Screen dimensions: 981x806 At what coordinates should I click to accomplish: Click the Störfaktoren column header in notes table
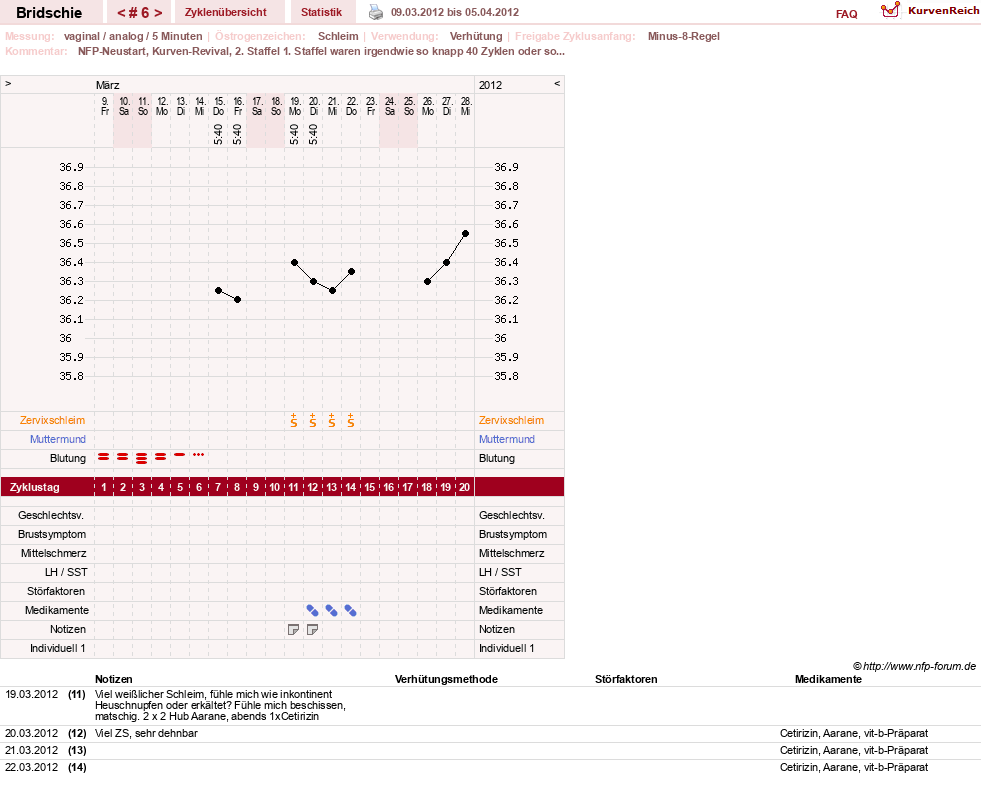click(x=626, y=680)
